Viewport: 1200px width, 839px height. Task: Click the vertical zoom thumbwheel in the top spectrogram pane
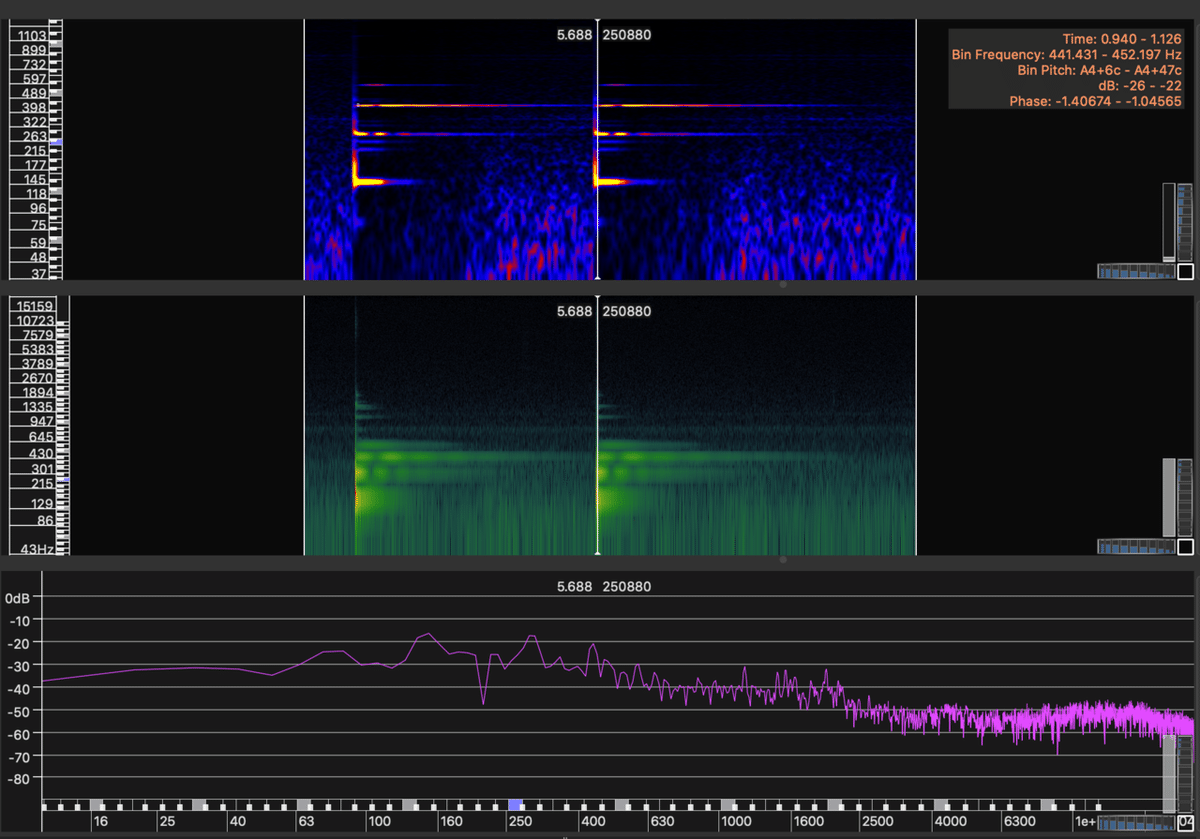[1186, 222]
